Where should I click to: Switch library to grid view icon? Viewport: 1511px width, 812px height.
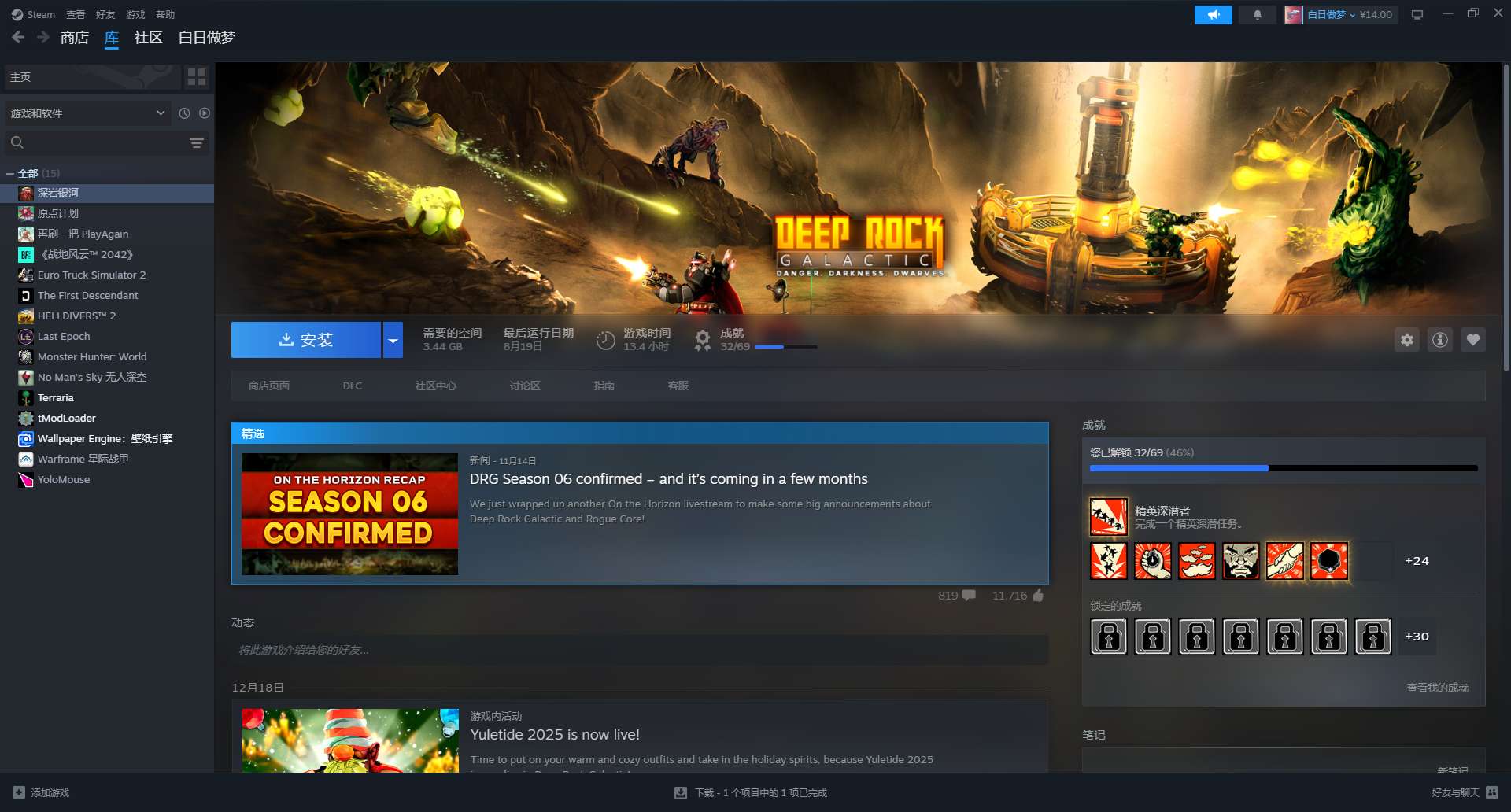(197, 77)
